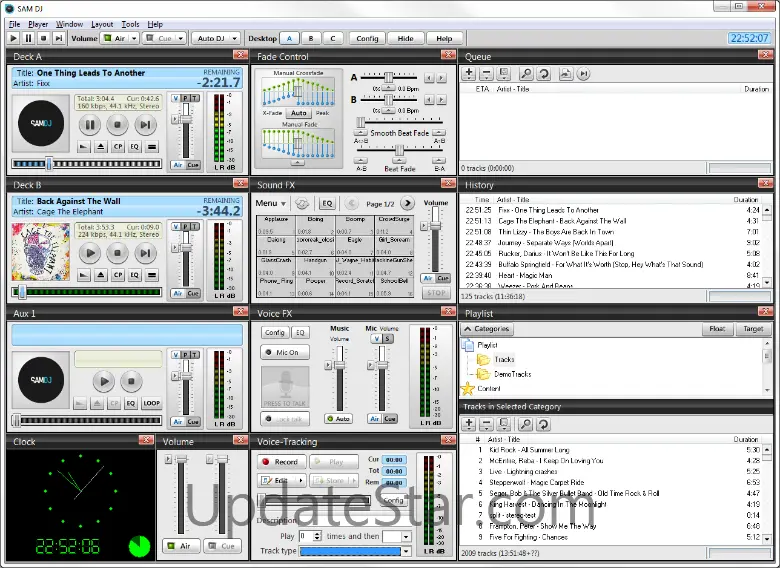Image resolution: width=780 pixels, height=568 pixels.
Task: Click the Hide button in the toolbar
Action: coord(405,38)
